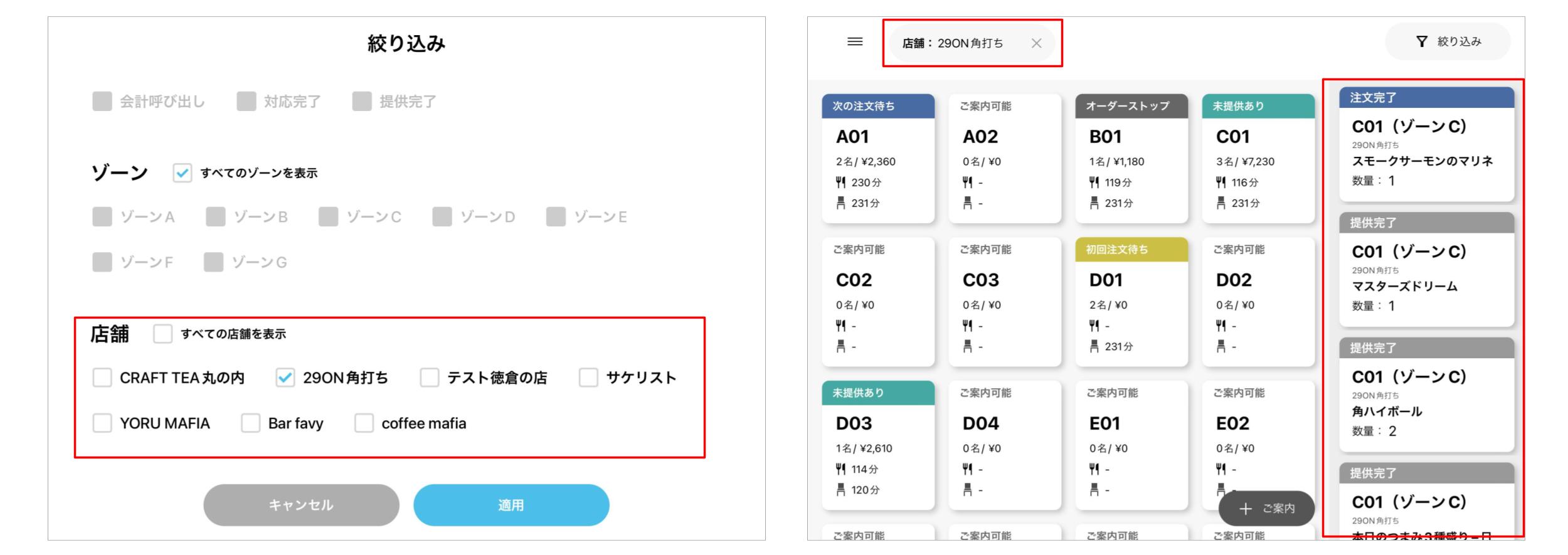Open the B01 オーダーストップ table card
The width and height of the screenshot is (1568, 555).
[x=1131, y=159]
